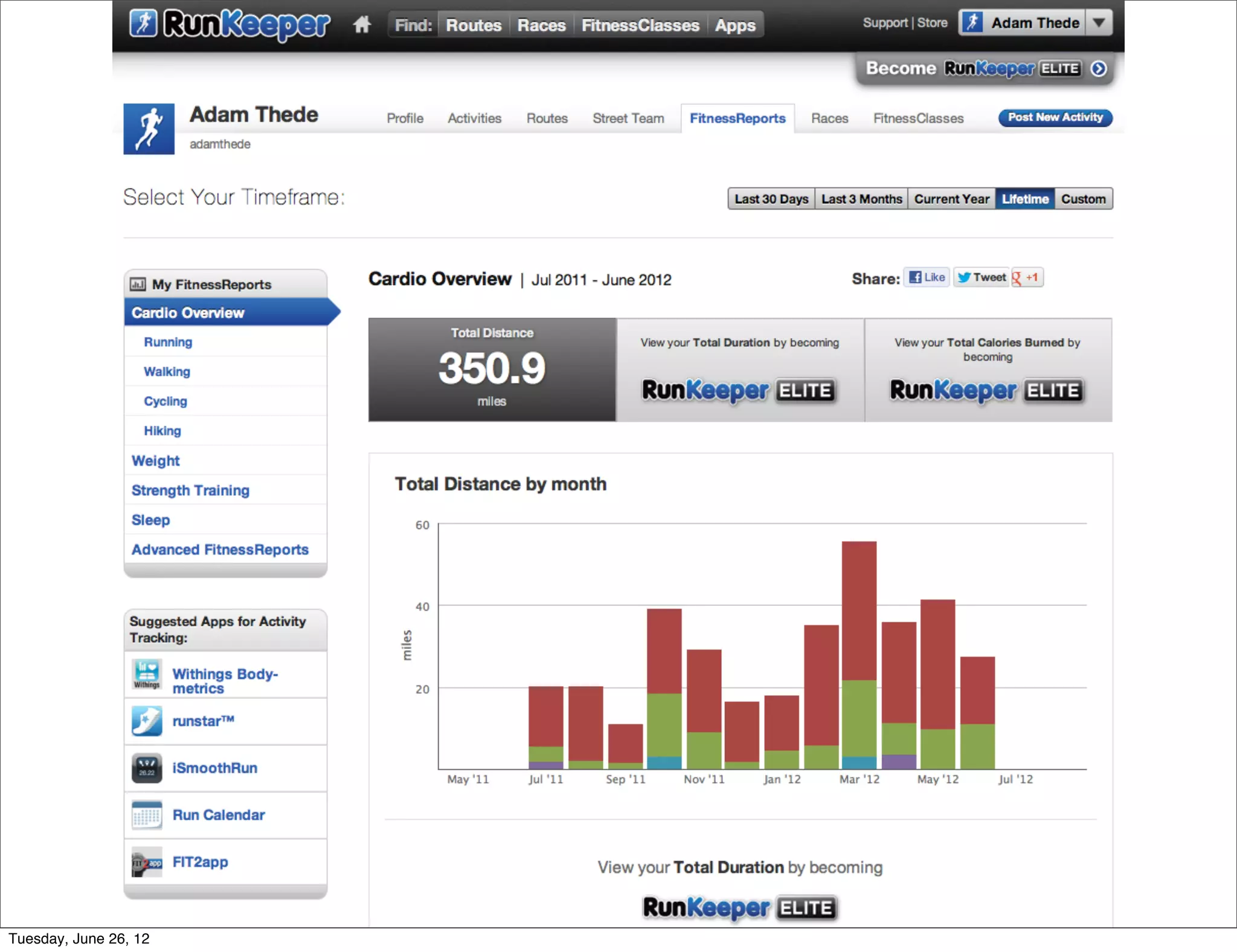The width and height of the screenshot is (1237, 952).
Task: Open the Running fitness report link
Action: (168, 342)
